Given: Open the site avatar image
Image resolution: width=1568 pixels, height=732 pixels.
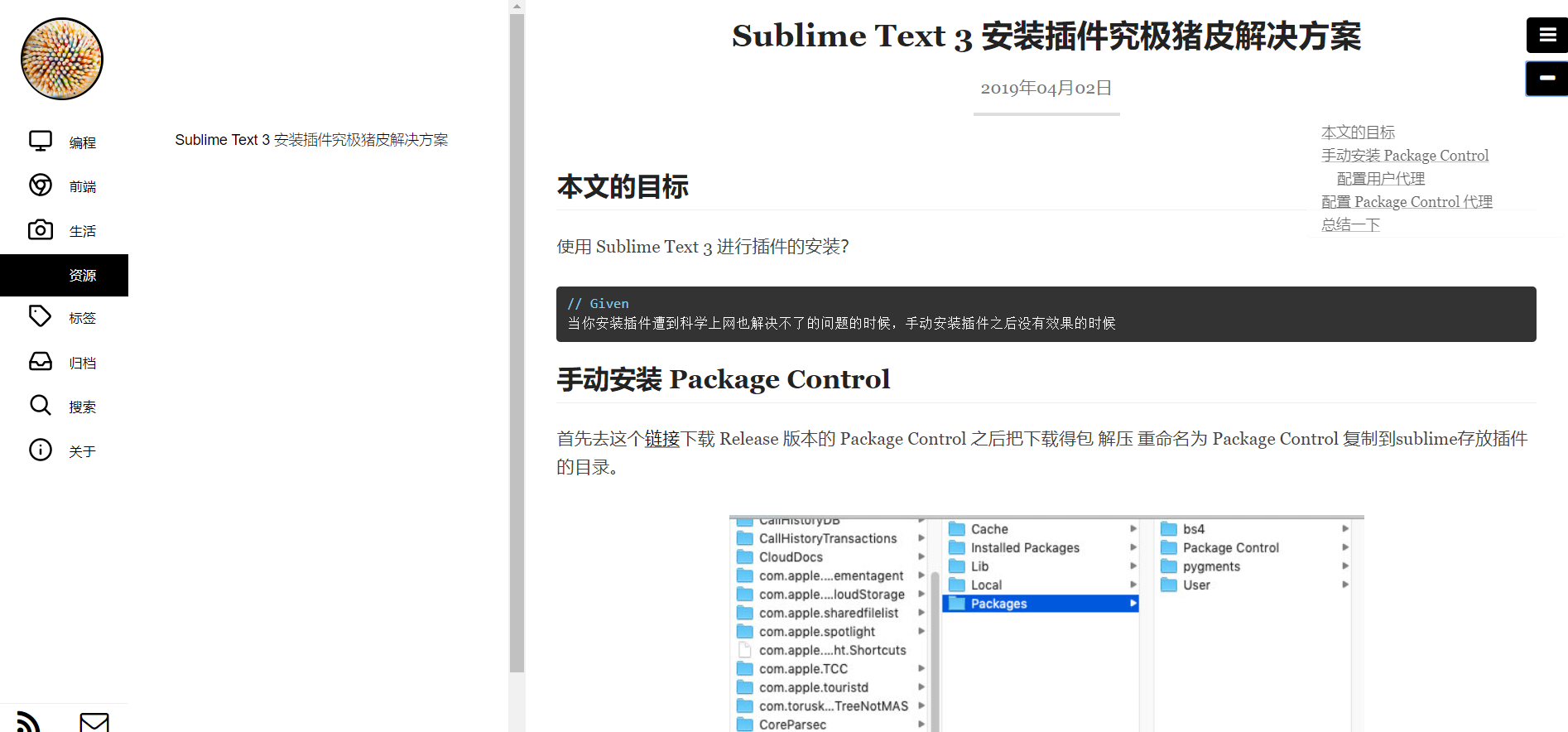Looking at the screenshot, I should tap(62, 59).
